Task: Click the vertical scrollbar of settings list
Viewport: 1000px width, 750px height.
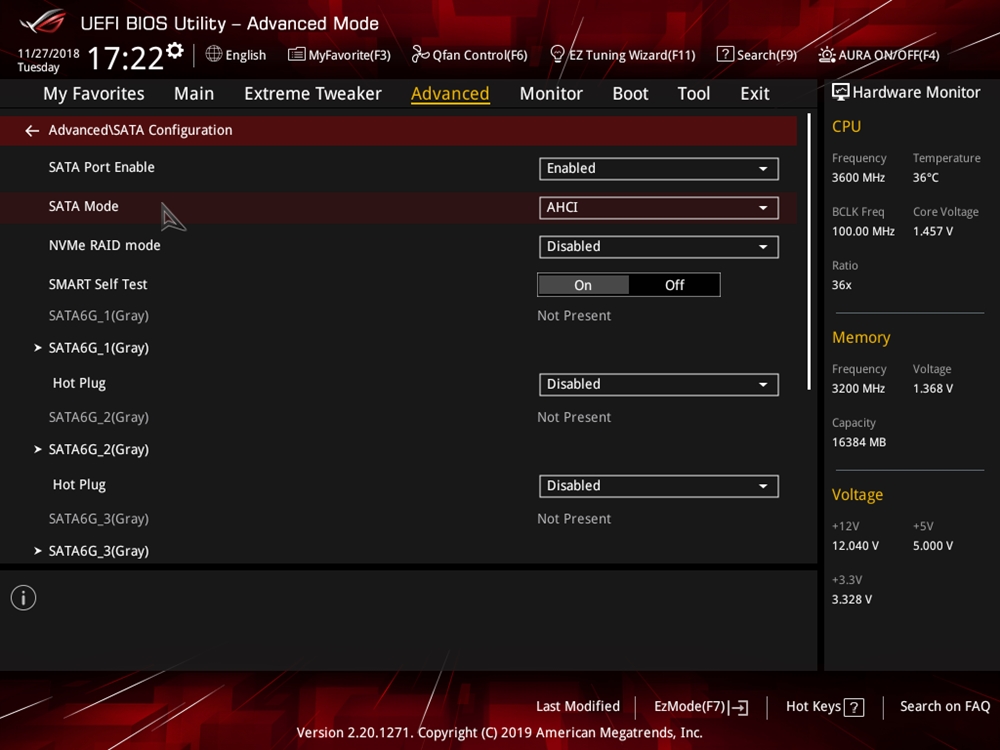Action: click(809, 252)
